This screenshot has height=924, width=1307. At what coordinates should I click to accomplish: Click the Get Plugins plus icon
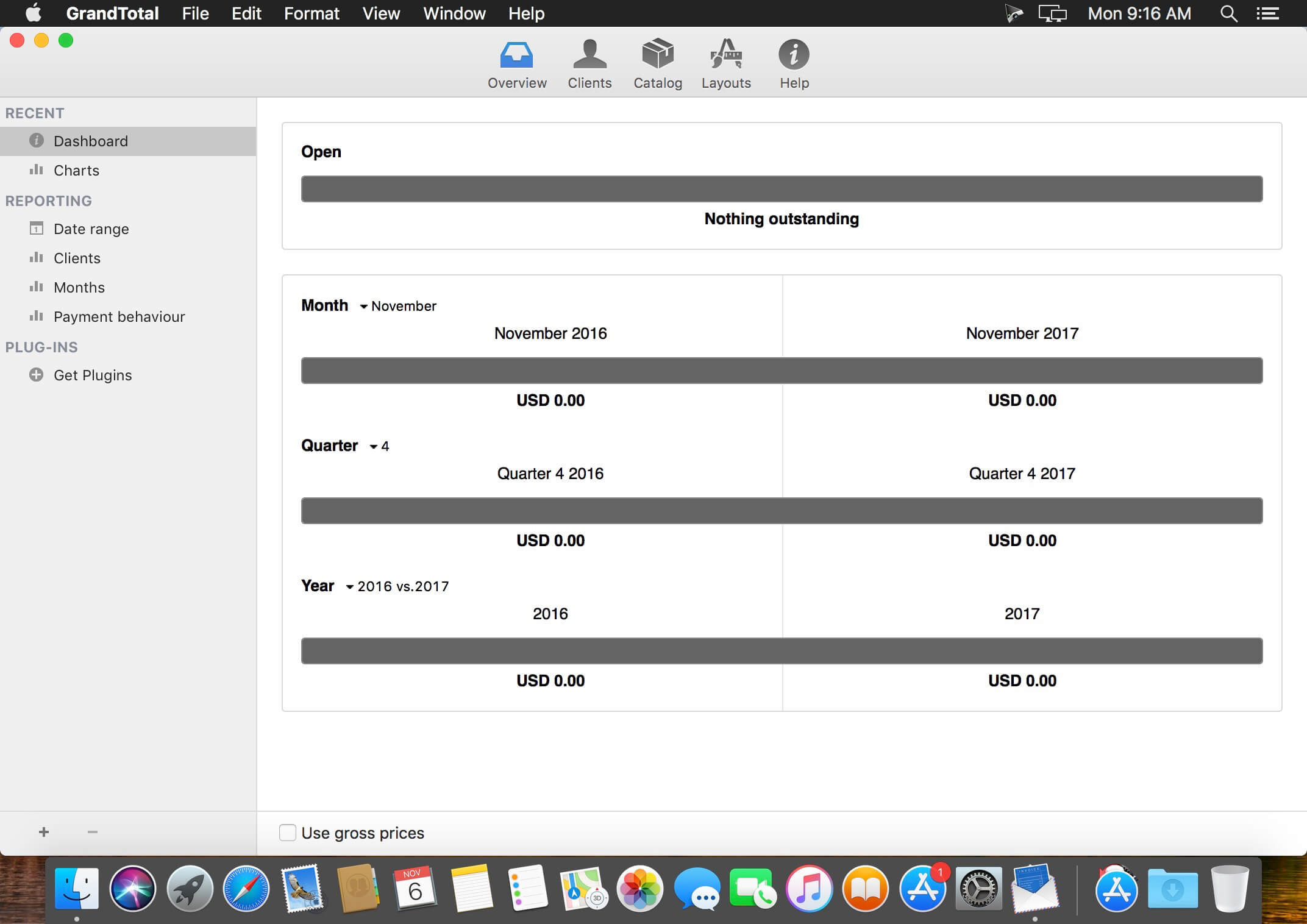click(x=37, y=375)
